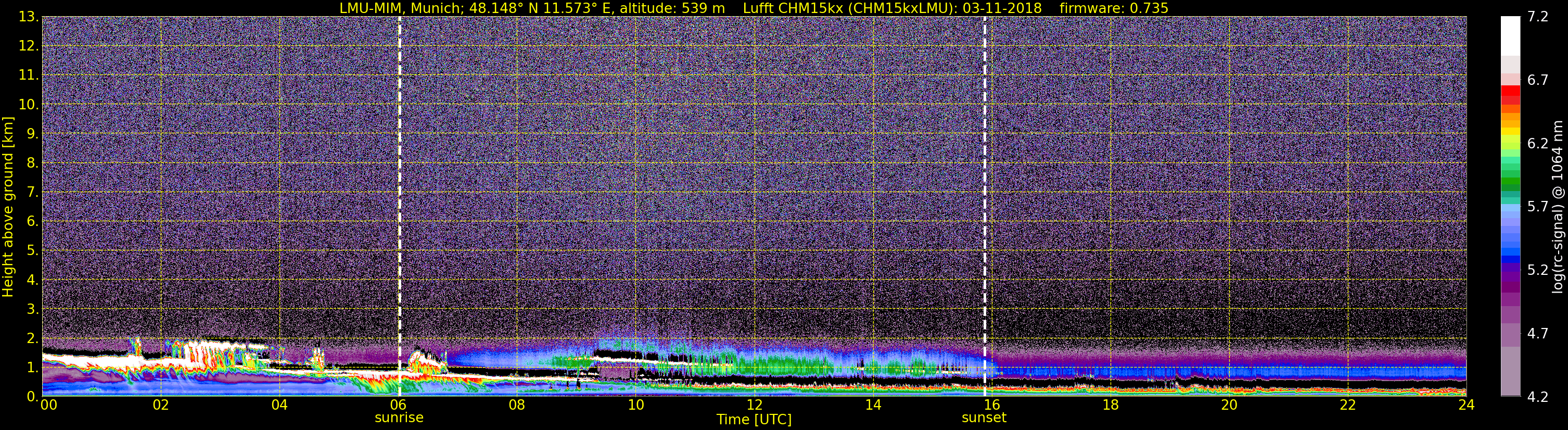This screenshot has height=430, width=1568.
Task: Click the height axis tick label 10
Action: coord(29,105)
